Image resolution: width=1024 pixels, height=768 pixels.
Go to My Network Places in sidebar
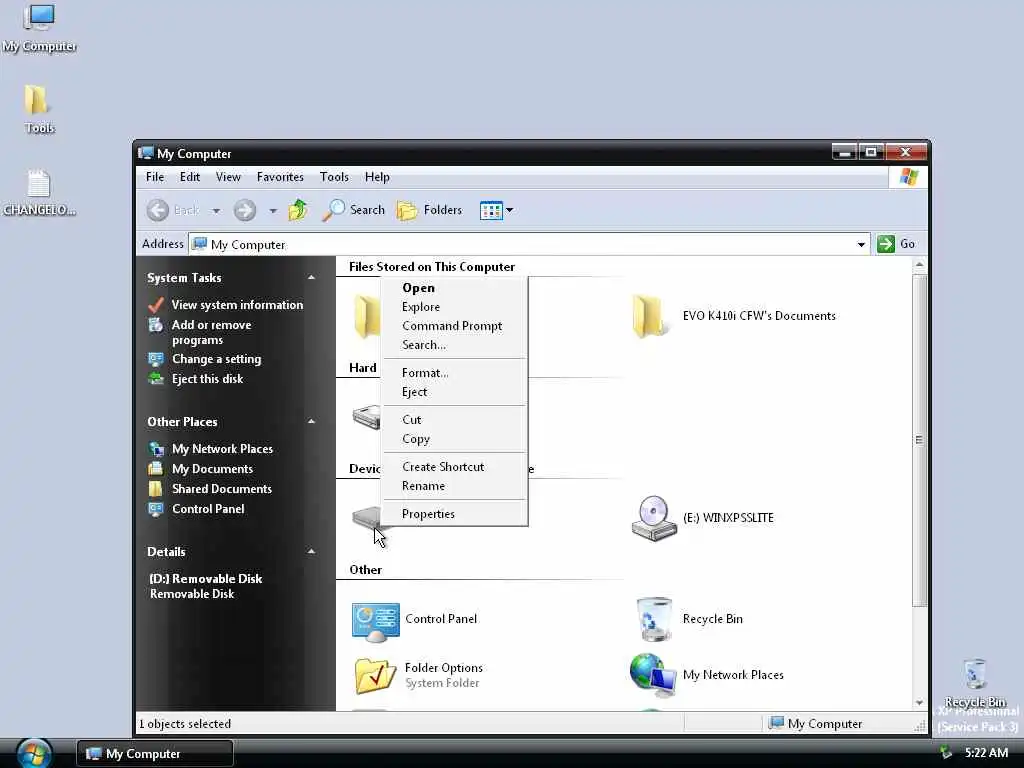(222, 449)
